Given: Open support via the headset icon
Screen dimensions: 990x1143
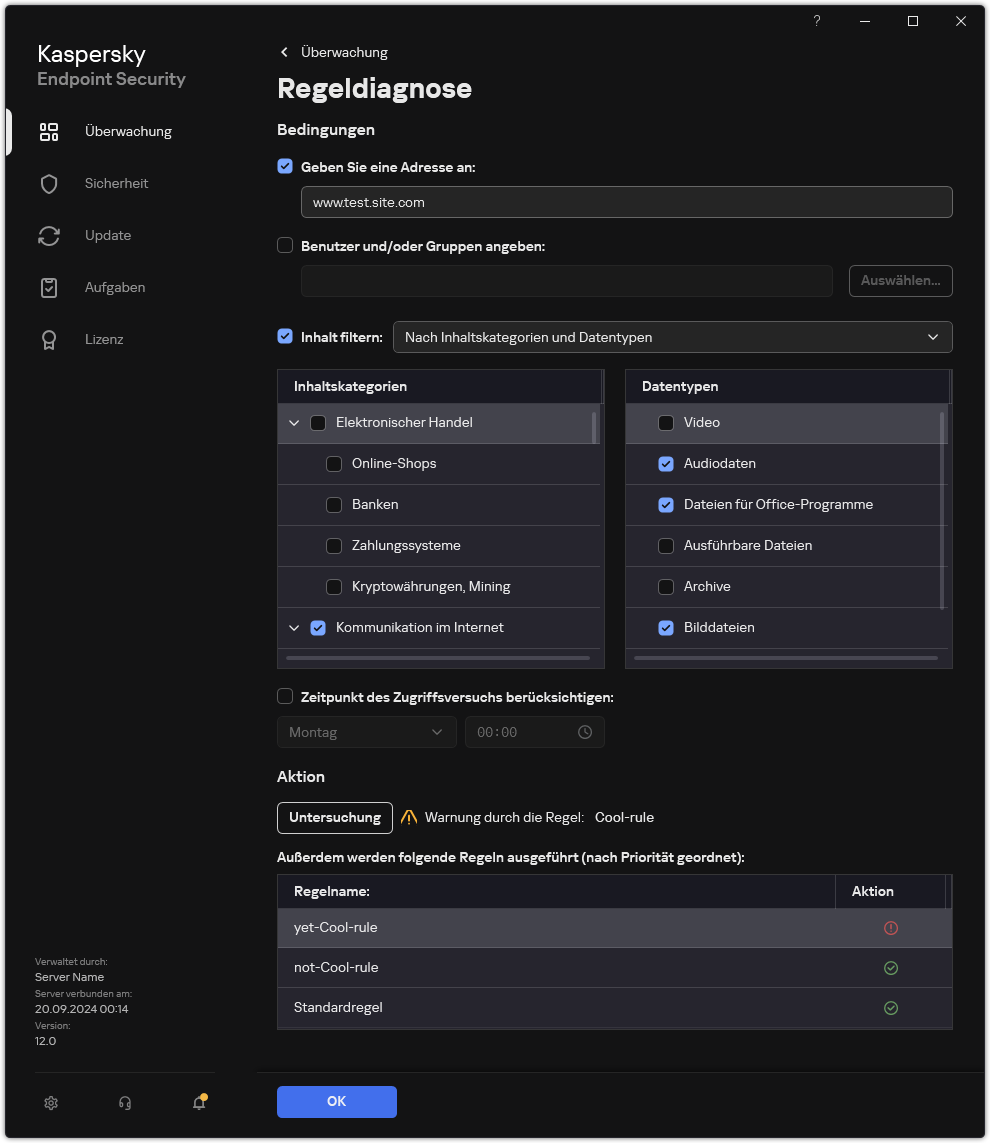Looking at the screenshot, I should 125,1103.
